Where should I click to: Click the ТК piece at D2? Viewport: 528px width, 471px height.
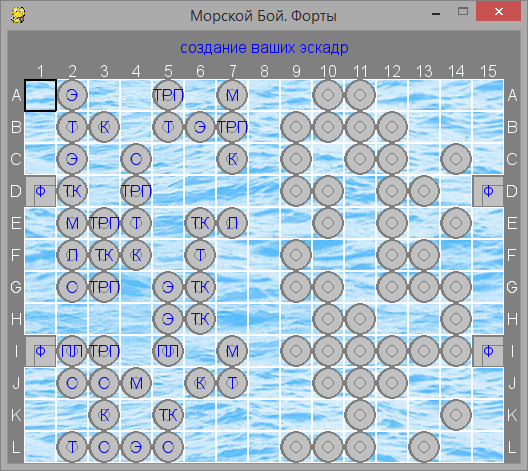coord(72,191)
